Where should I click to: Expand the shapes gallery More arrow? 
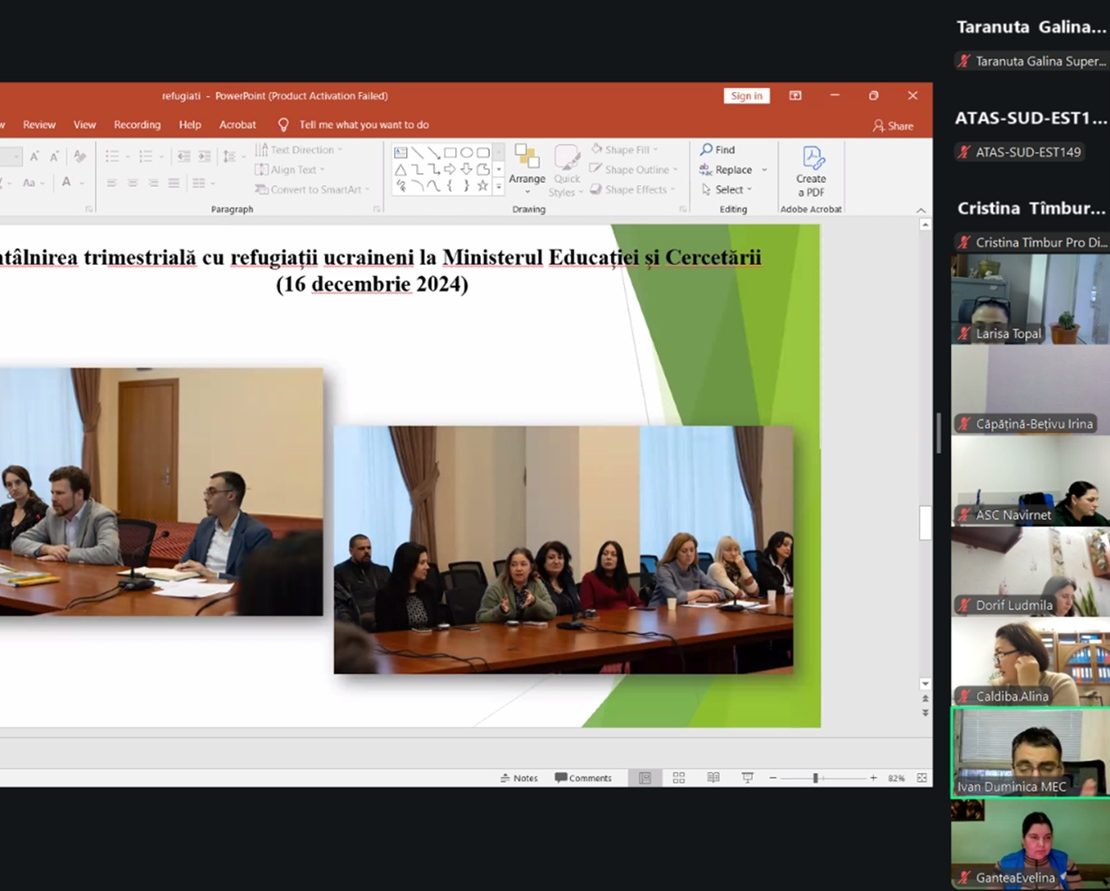click(x=498, y=185)
